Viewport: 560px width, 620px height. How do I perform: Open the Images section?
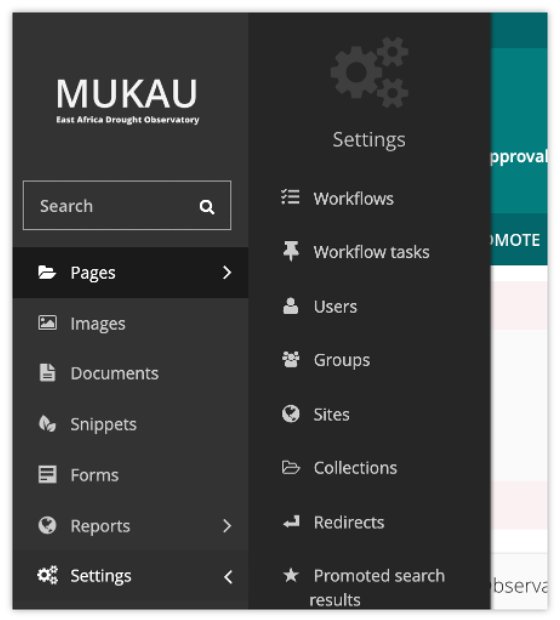[x=131, y=323]
